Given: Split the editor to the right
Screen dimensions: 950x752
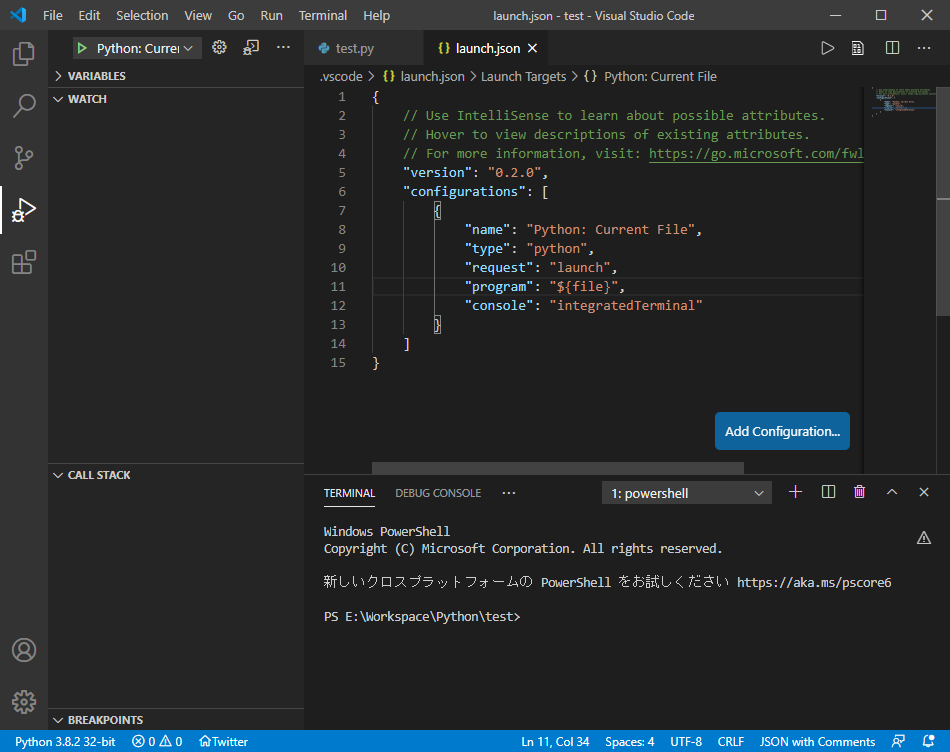Looking at the screenshot, I should [892, 48].
